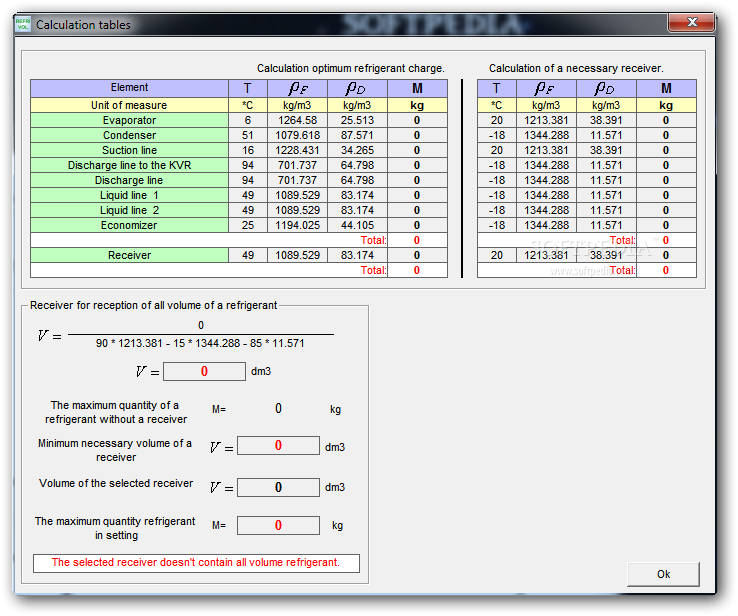Click Condenser temperature value 51
Viewport: 738px width, 616px height.
click(248, 135)
